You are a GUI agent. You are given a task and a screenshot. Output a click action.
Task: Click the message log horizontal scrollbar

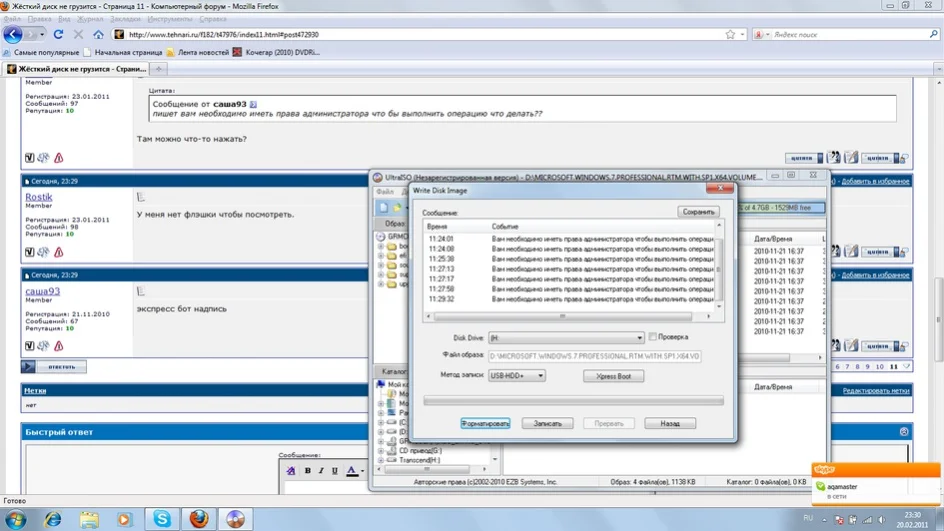click(567, 316)
